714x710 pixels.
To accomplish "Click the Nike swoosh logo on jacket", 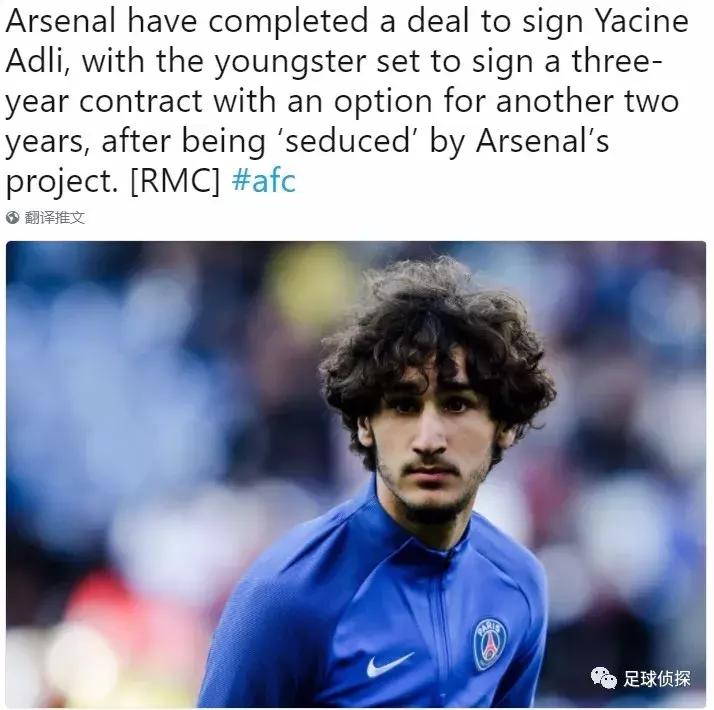I will (389, 663).
